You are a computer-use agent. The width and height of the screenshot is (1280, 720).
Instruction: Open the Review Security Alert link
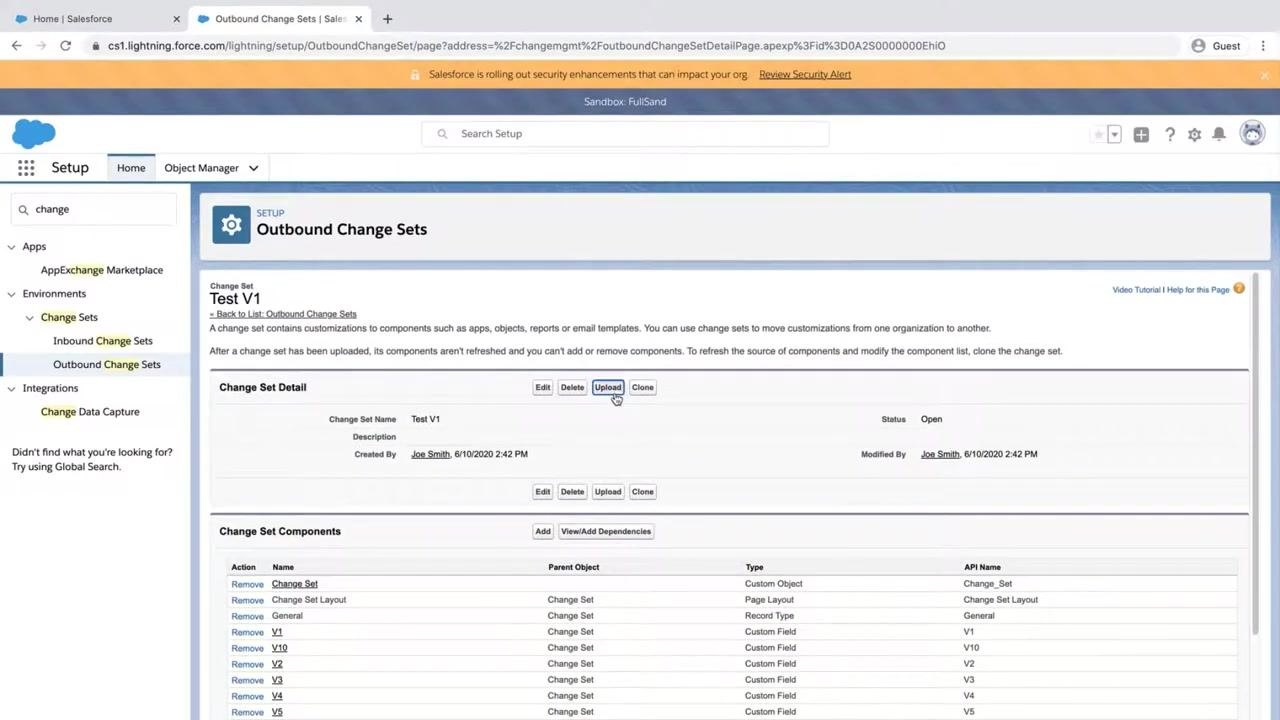(805, 75)
